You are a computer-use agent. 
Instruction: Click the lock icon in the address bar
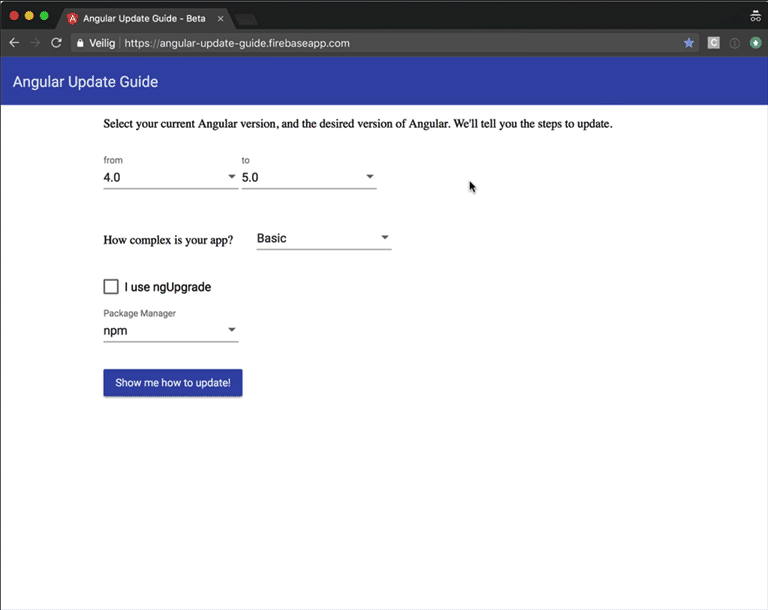(x=80, y=43)
